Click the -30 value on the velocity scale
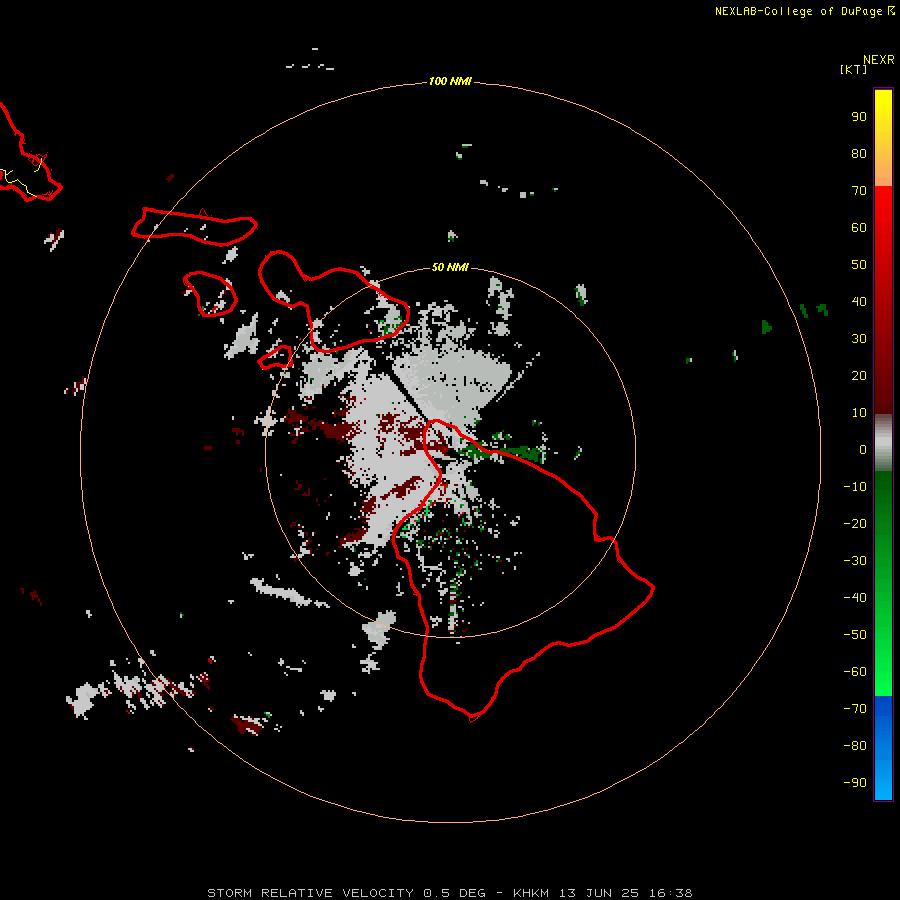Image resolution: width=900 pixels, height=900 pixels. pos(855,561)
